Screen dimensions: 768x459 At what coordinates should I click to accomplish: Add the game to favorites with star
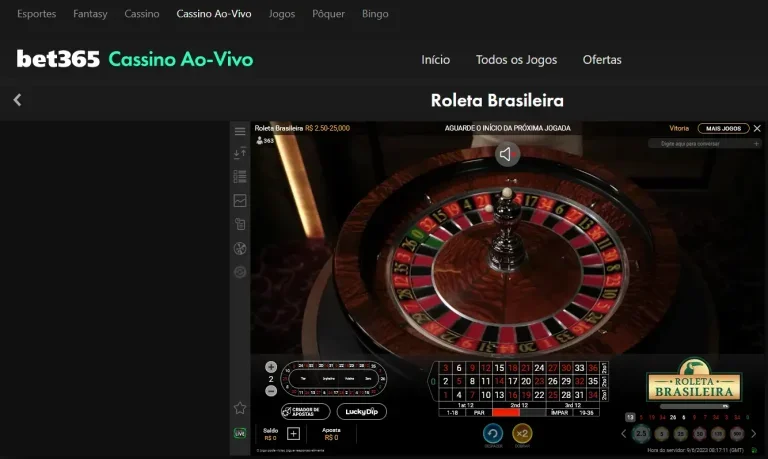[240, 408]
